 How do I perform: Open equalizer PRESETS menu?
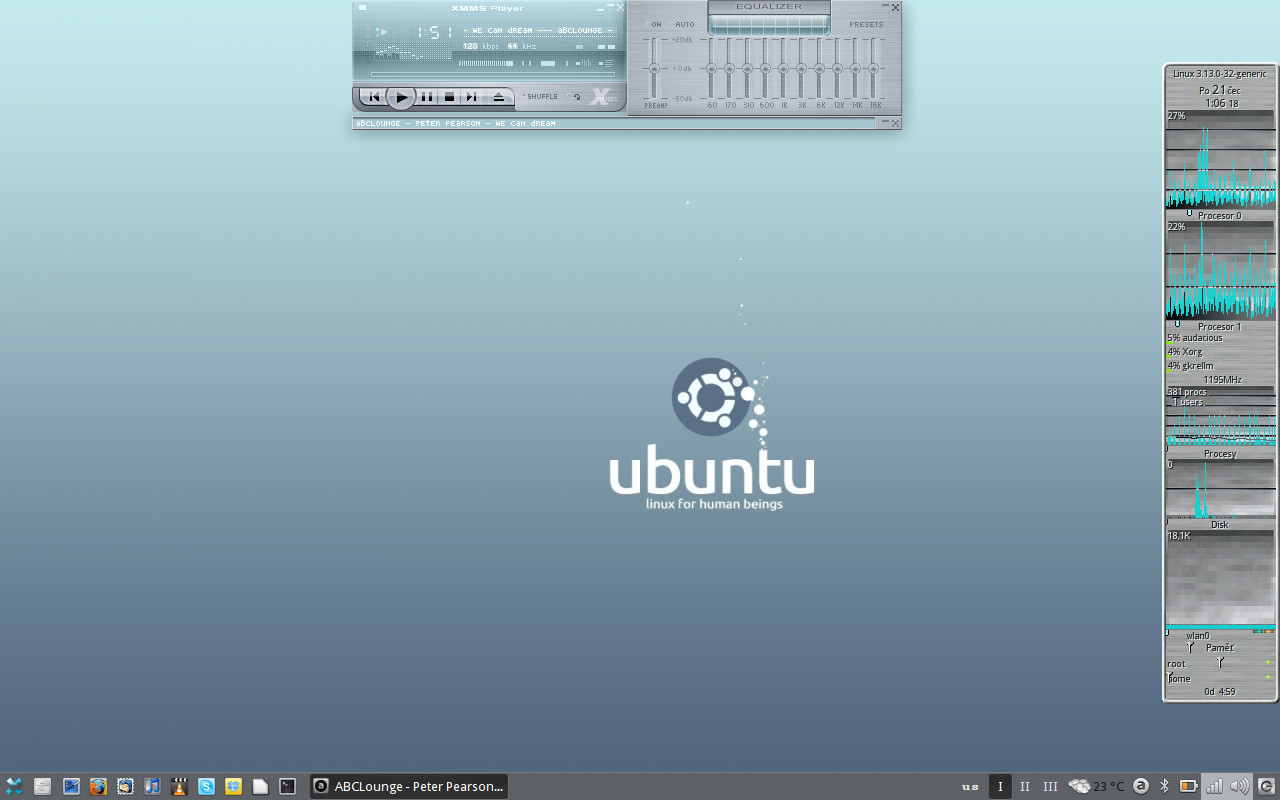[x=866, y=24]
